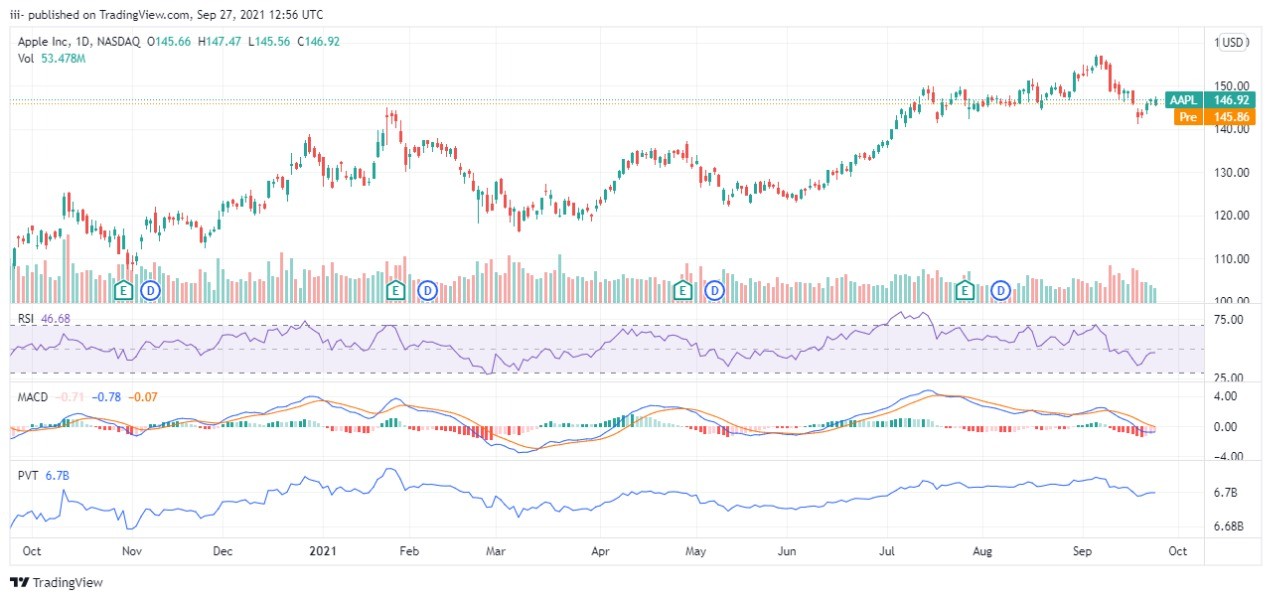This screenshot has width=1271, height=600.
Task: Show the dividend D marker from August 2021
Action: click(999, 290)
